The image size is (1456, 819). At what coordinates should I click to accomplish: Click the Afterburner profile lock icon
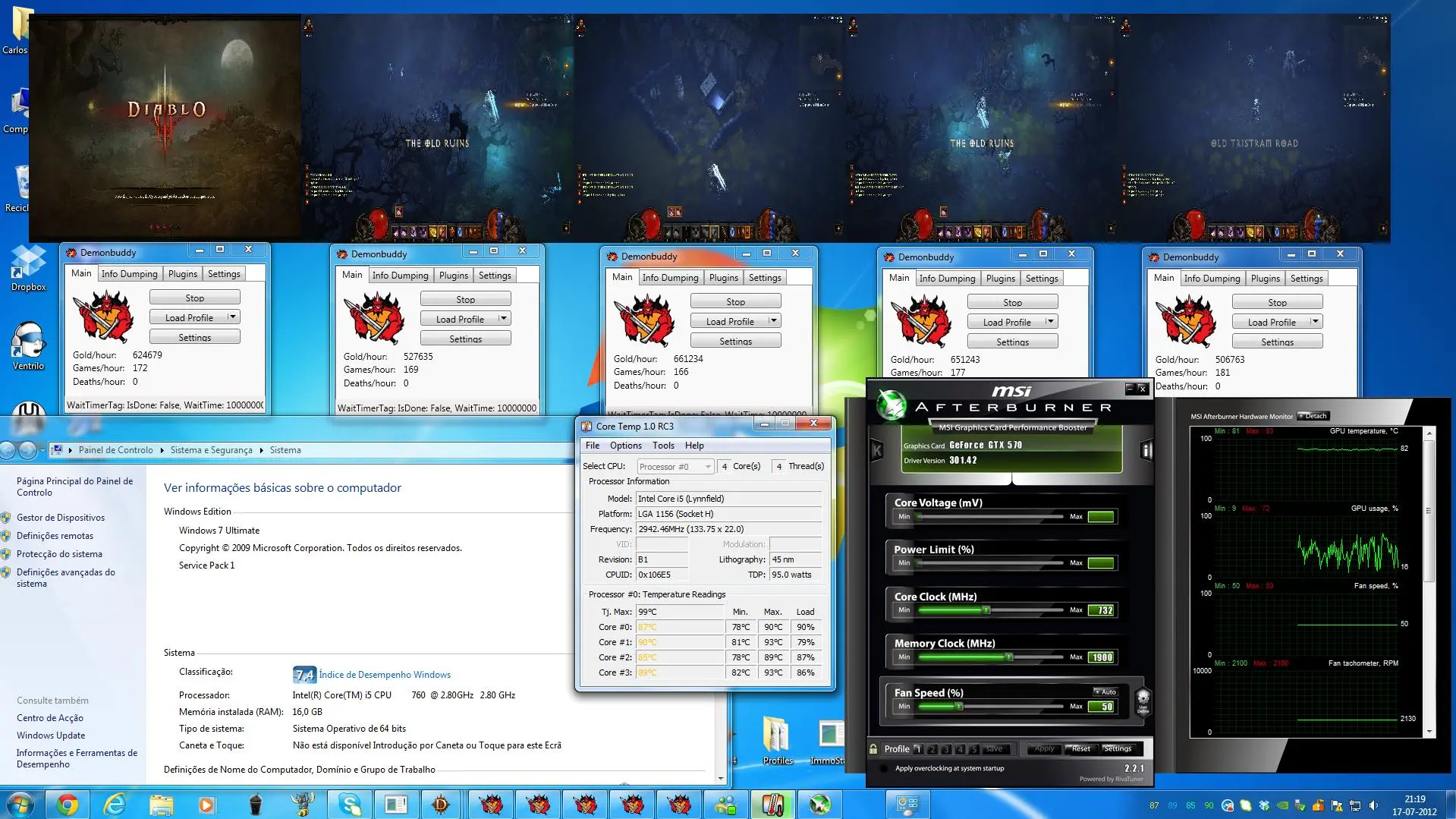(874, 748)
